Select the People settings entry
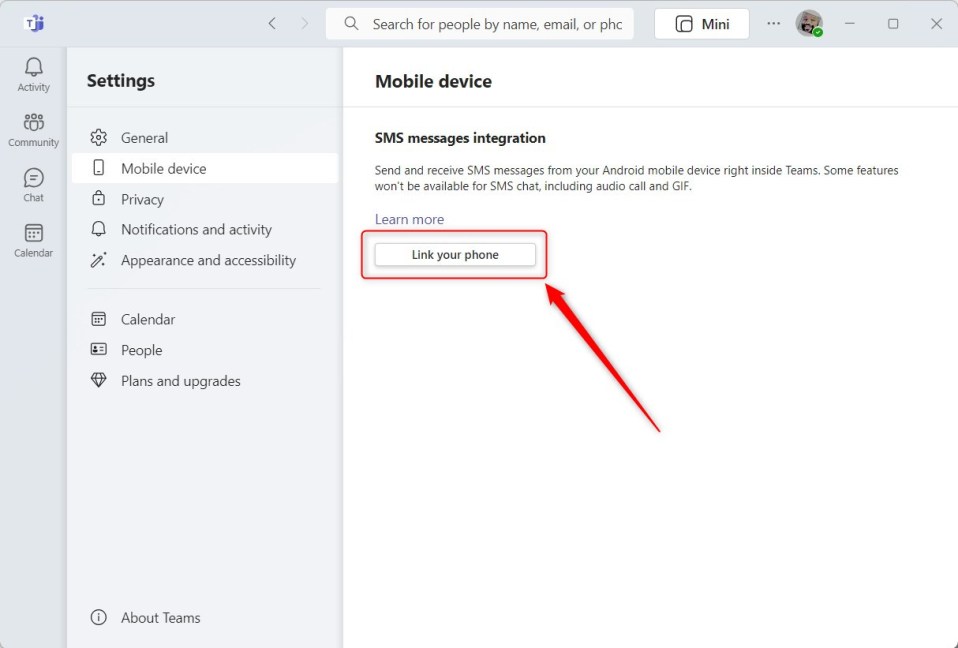 (143, 349)
